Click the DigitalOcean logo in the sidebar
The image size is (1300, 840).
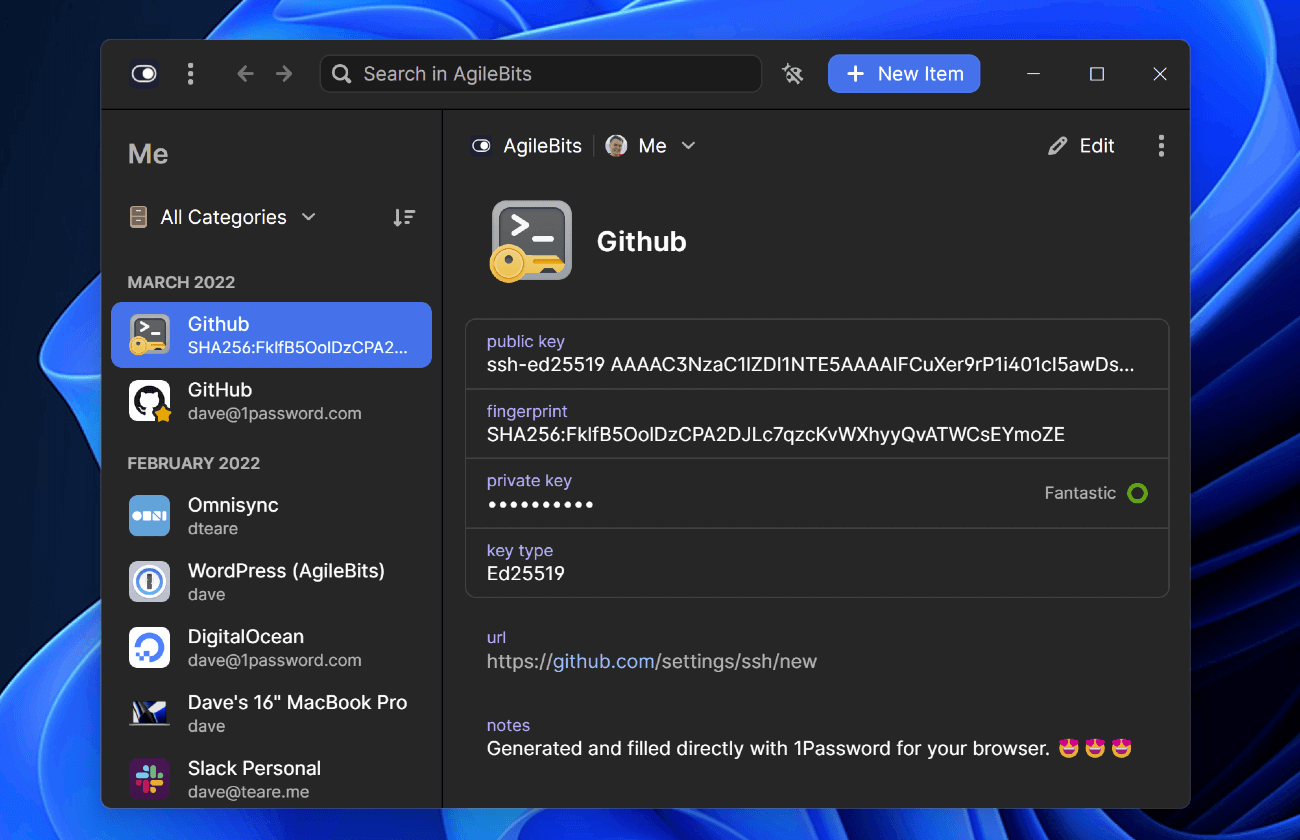coord(149,647)
